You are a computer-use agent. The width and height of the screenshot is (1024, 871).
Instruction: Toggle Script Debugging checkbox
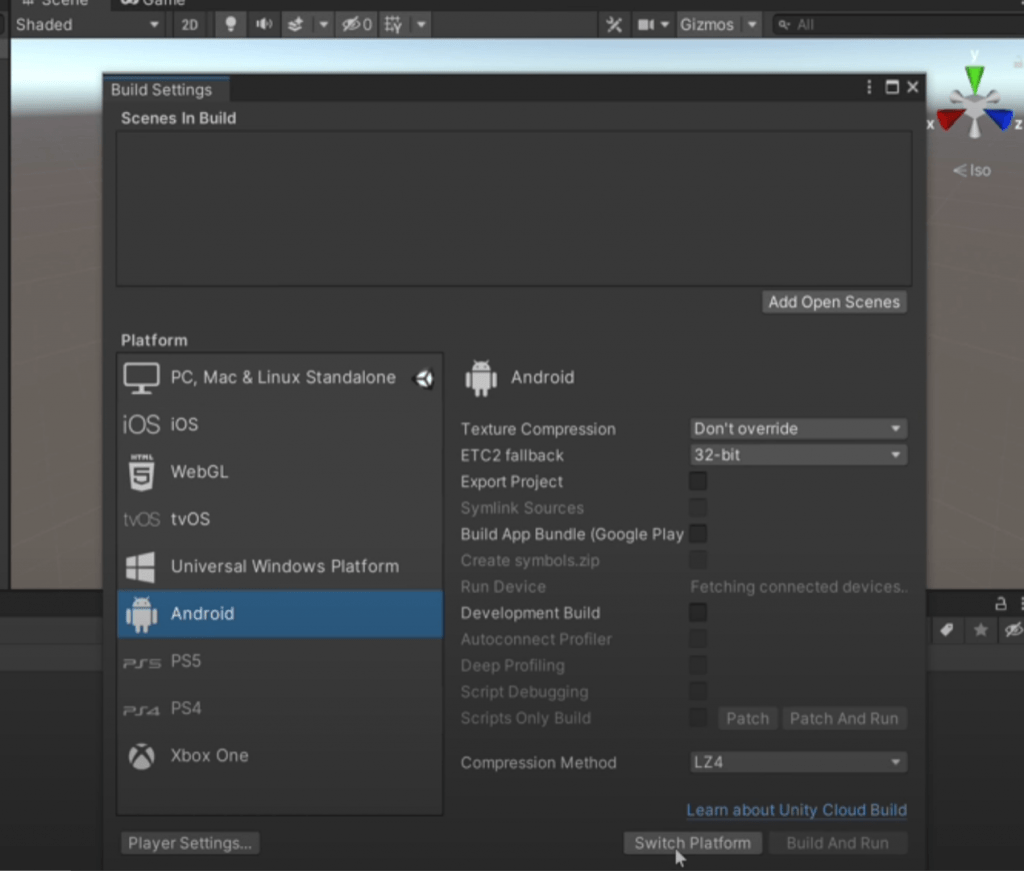pos(698,691)
